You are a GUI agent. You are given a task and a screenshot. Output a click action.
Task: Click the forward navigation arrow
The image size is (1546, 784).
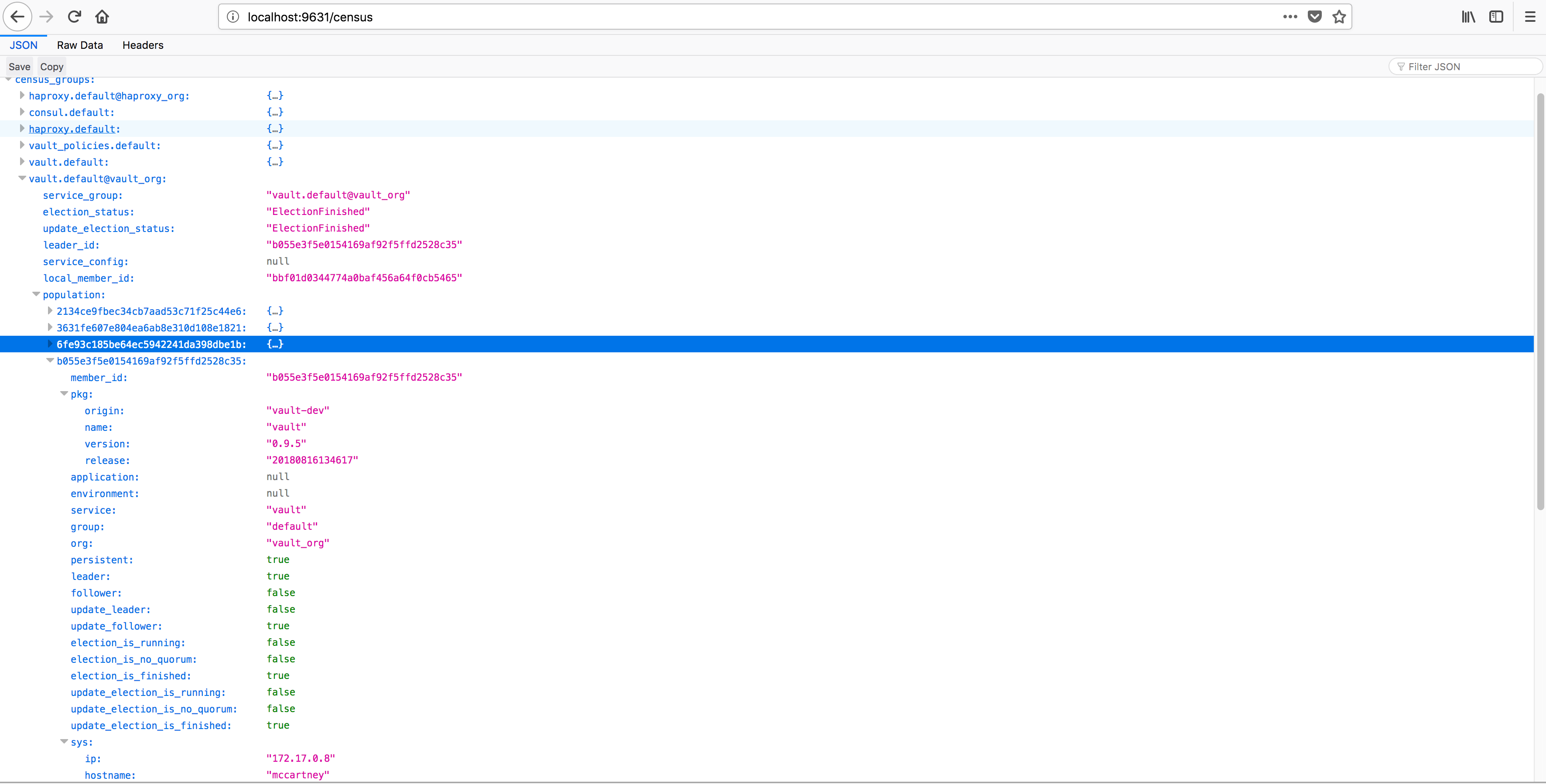(x=46, y=17)
